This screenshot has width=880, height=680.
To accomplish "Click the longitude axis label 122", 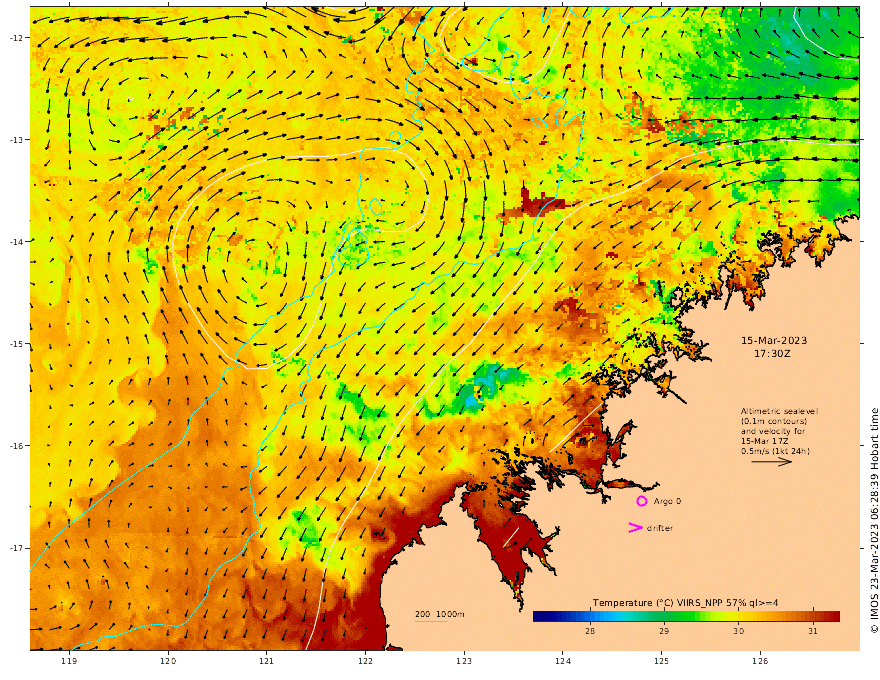I will click(365, 661).
